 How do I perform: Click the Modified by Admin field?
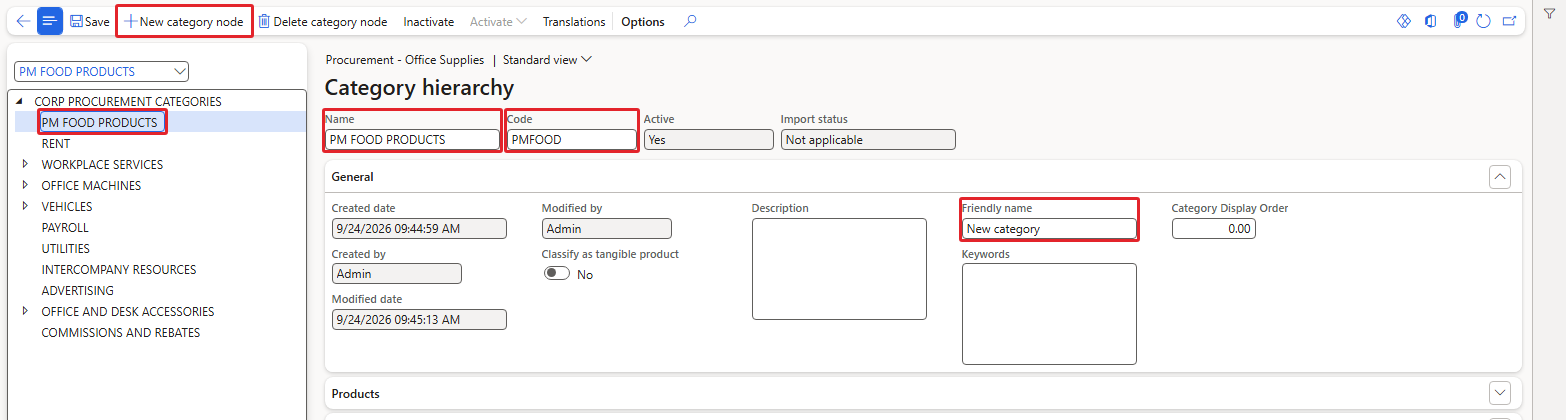607,229
